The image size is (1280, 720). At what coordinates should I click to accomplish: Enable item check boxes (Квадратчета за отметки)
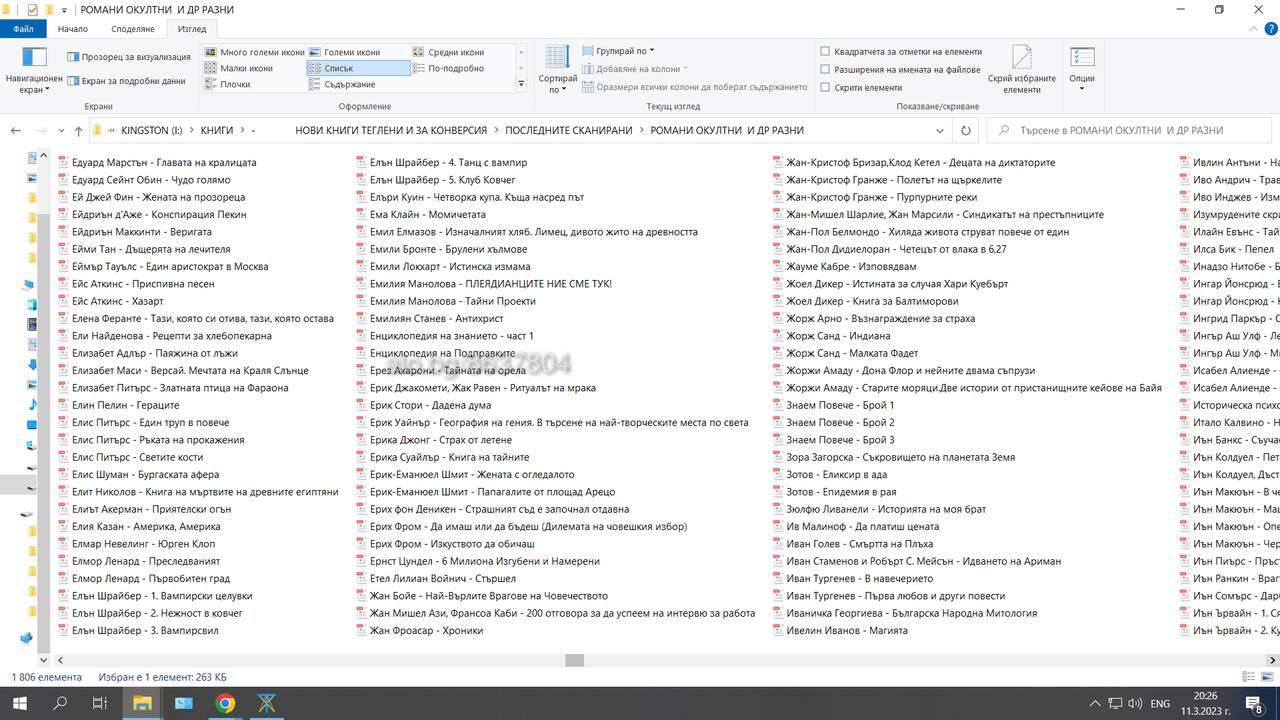click(x=825, y=51)
